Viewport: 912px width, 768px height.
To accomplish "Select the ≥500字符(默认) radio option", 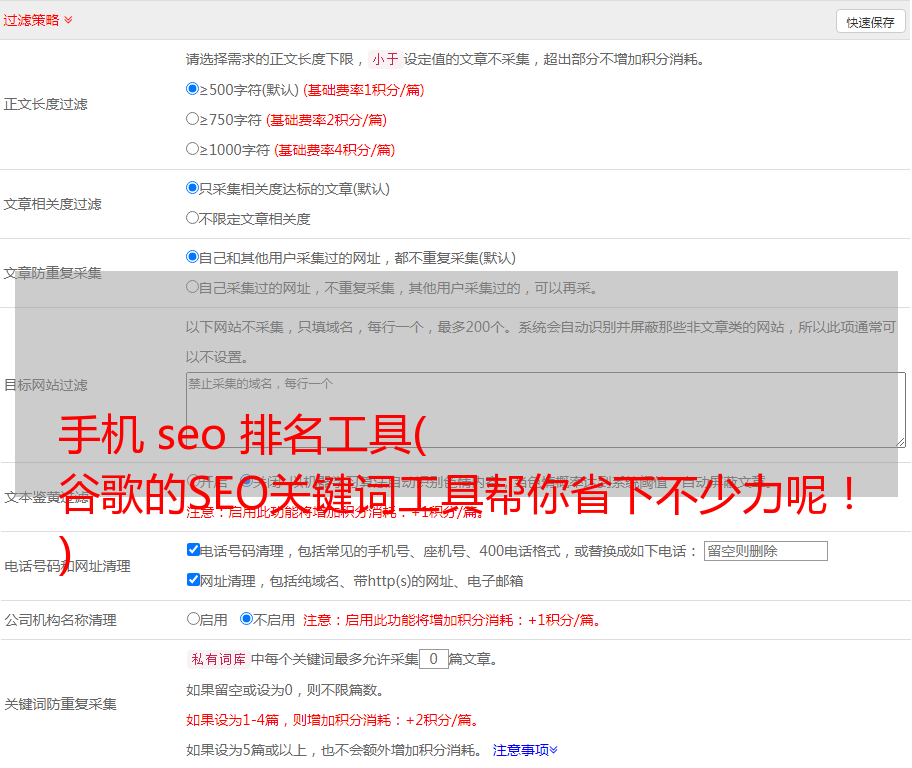I will click(193, 89).
